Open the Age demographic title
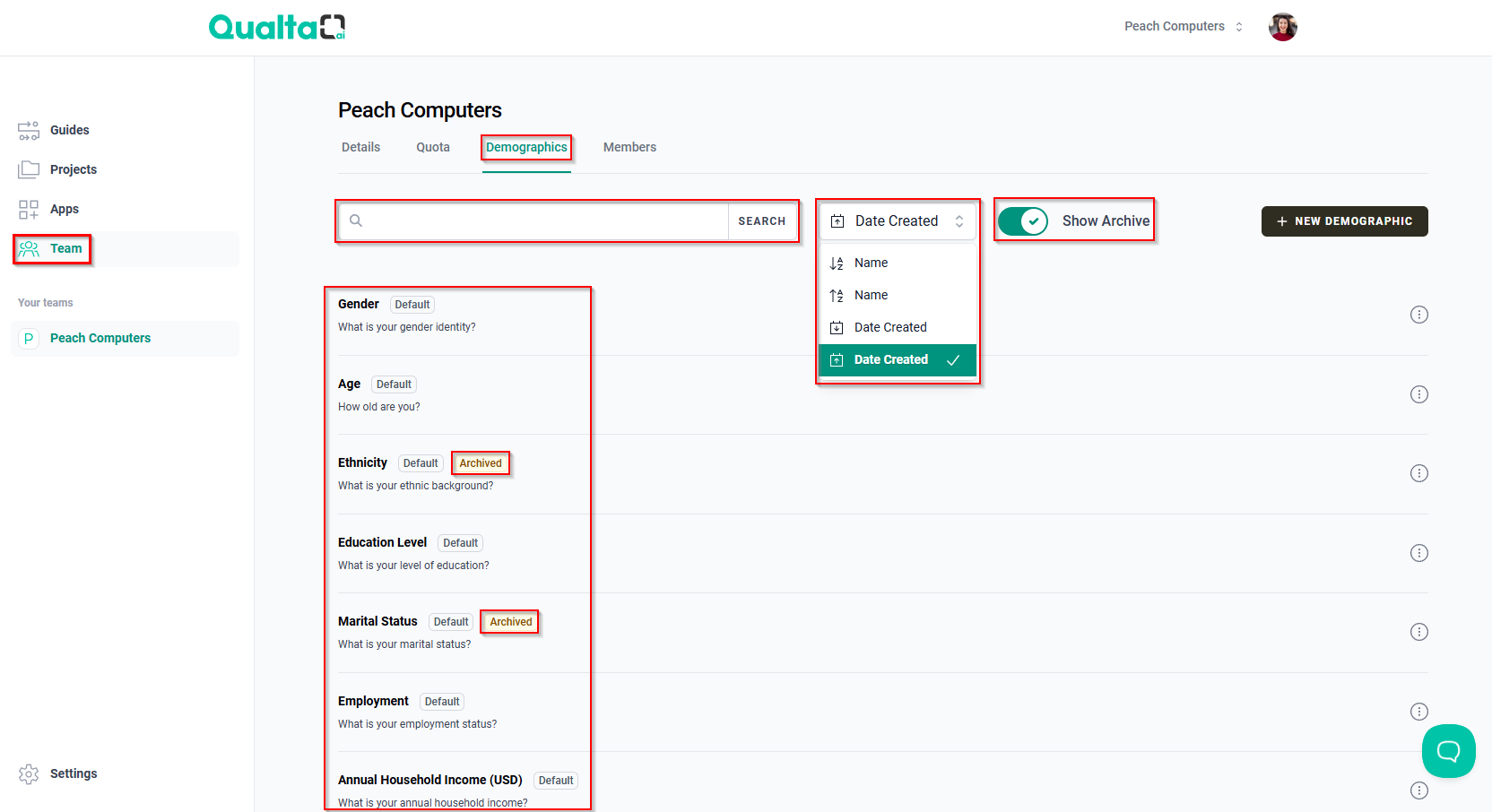Image resolution: width=1492 pixels, height=812 pixels. point(349,384)
